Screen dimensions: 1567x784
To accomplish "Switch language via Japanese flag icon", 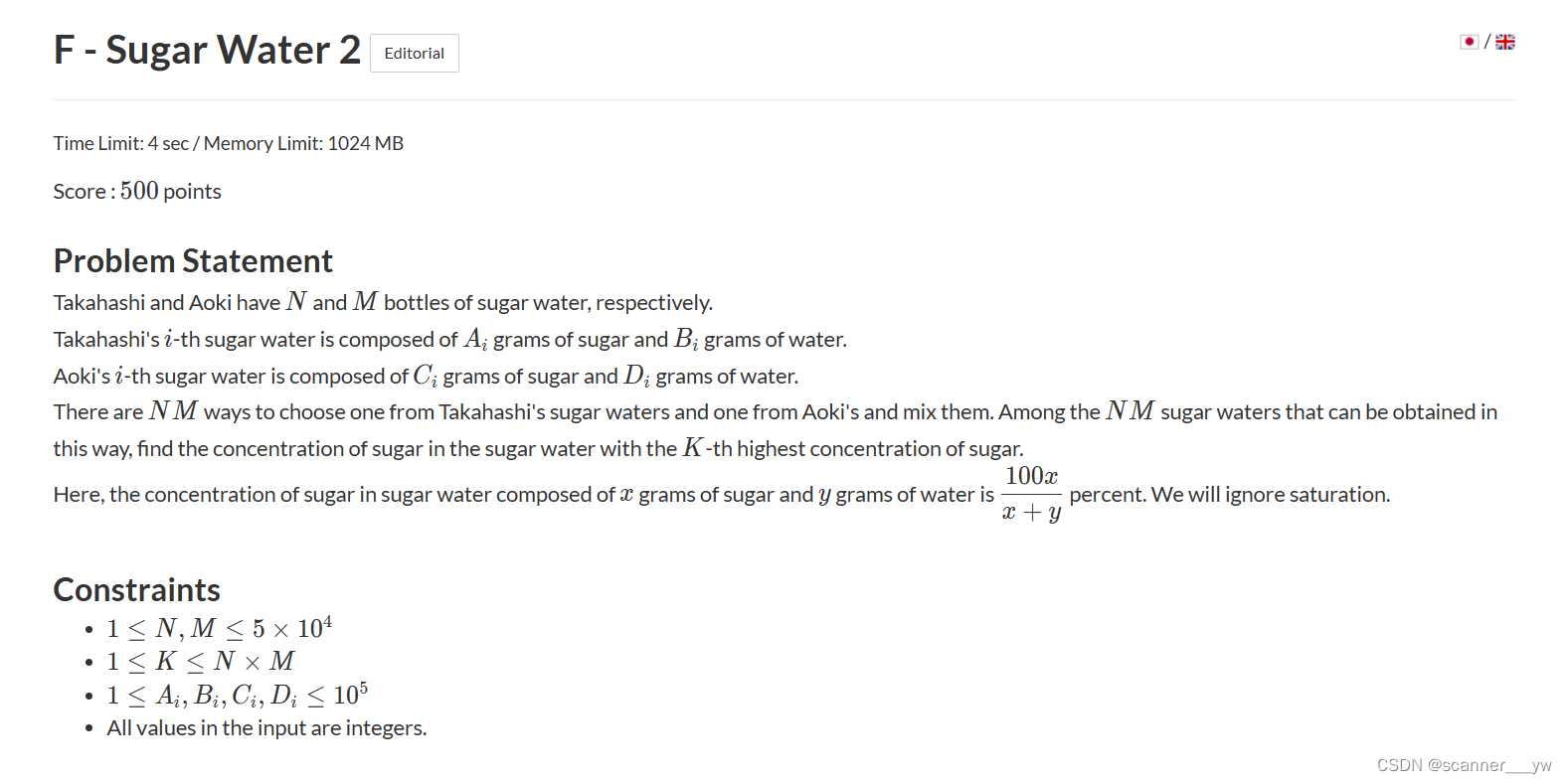I will click(x=1469, y=42).
